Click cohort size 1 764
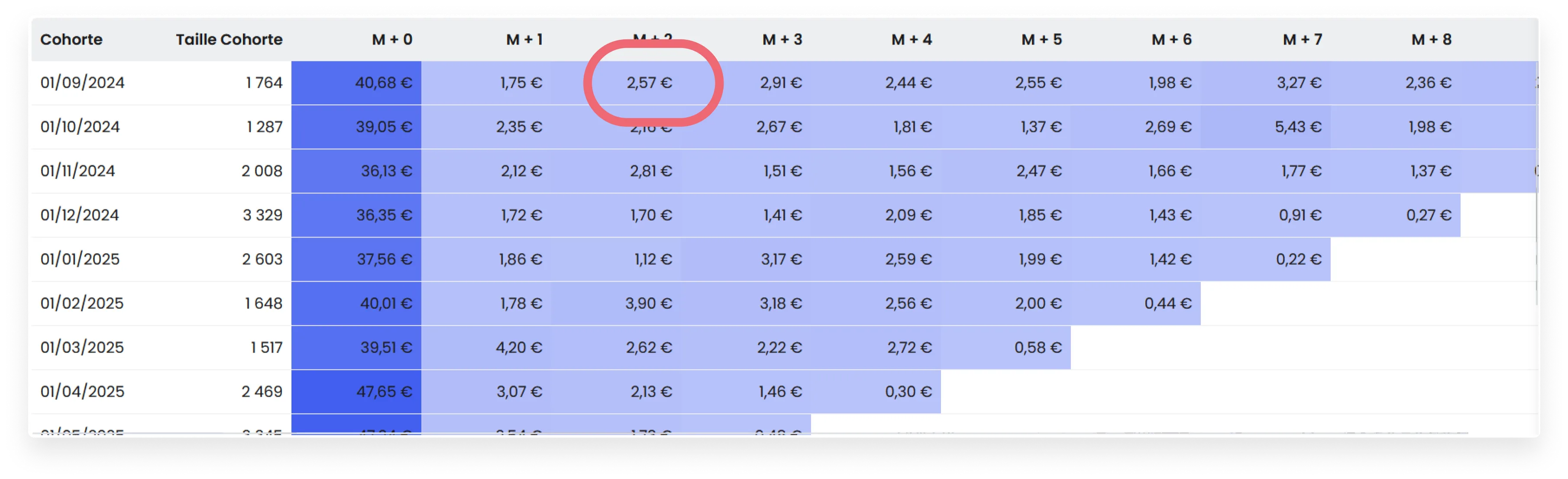The width and height of the screenshot is (1568, 479). coord(264,83)
